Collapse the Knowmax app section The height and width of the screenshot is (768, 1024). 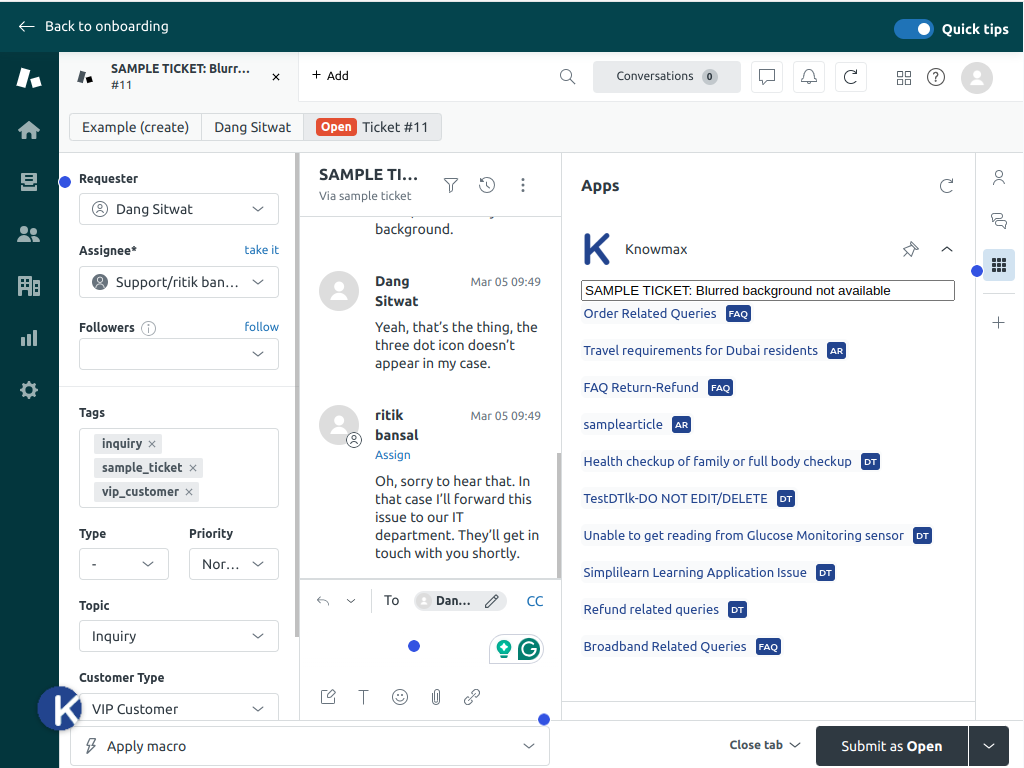[x=947, y=249]
